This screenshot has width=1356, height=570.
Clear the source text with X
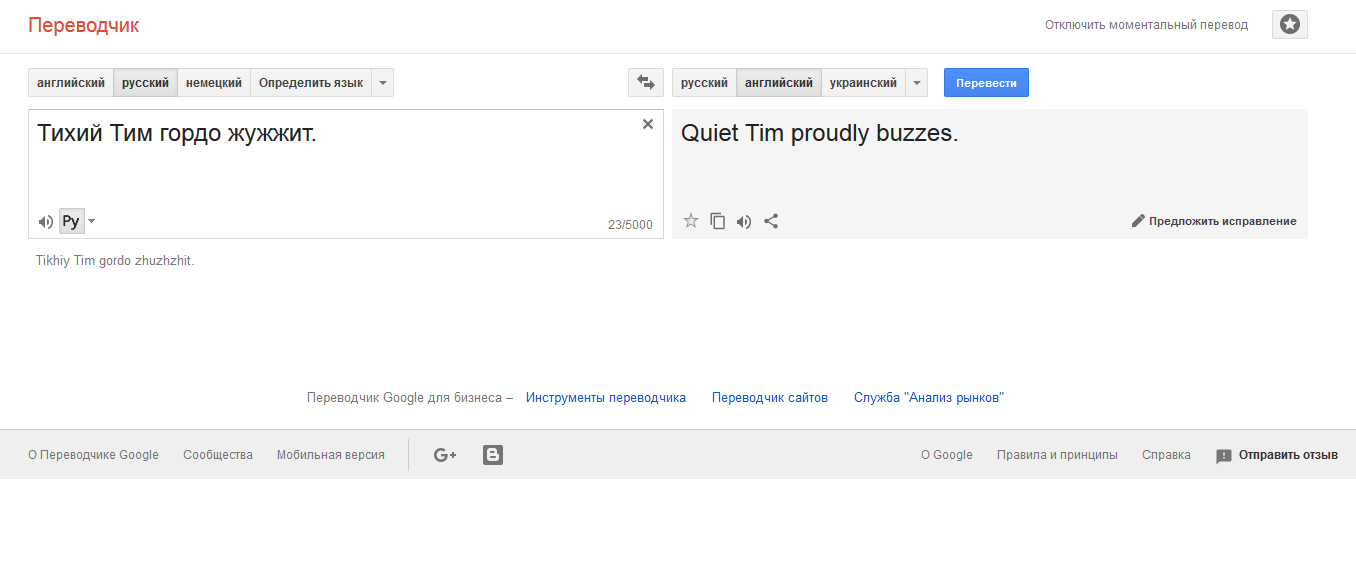click(x=648, y=124)
